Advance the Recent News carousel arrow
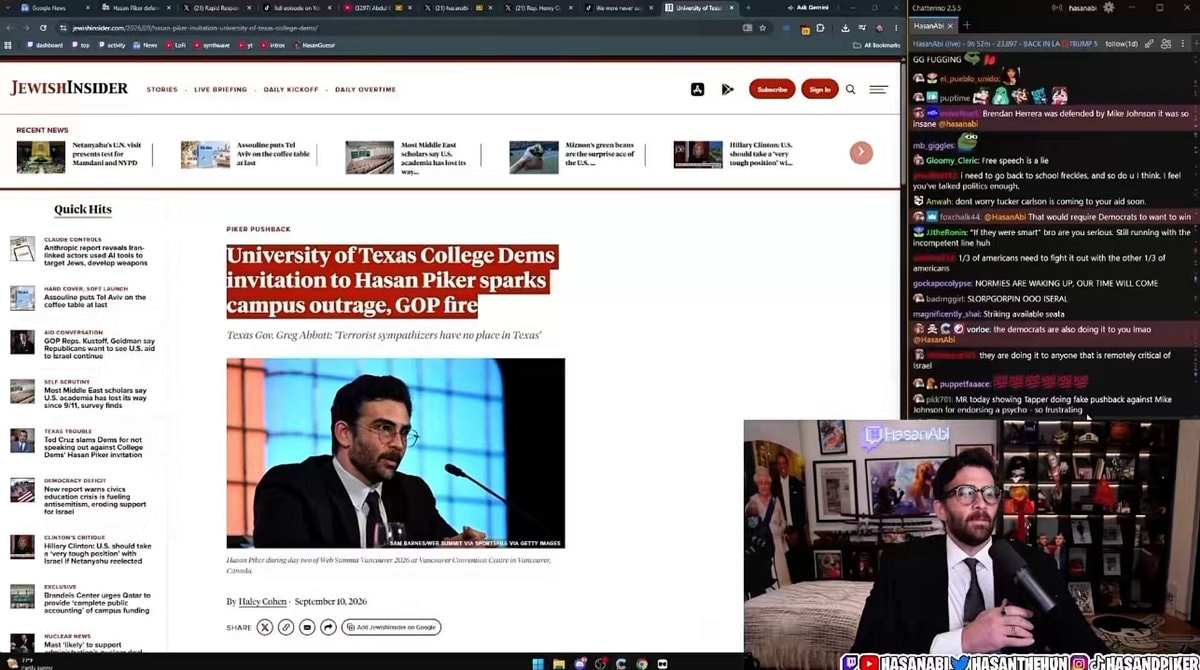The image size is (1200, 670). 861,153
